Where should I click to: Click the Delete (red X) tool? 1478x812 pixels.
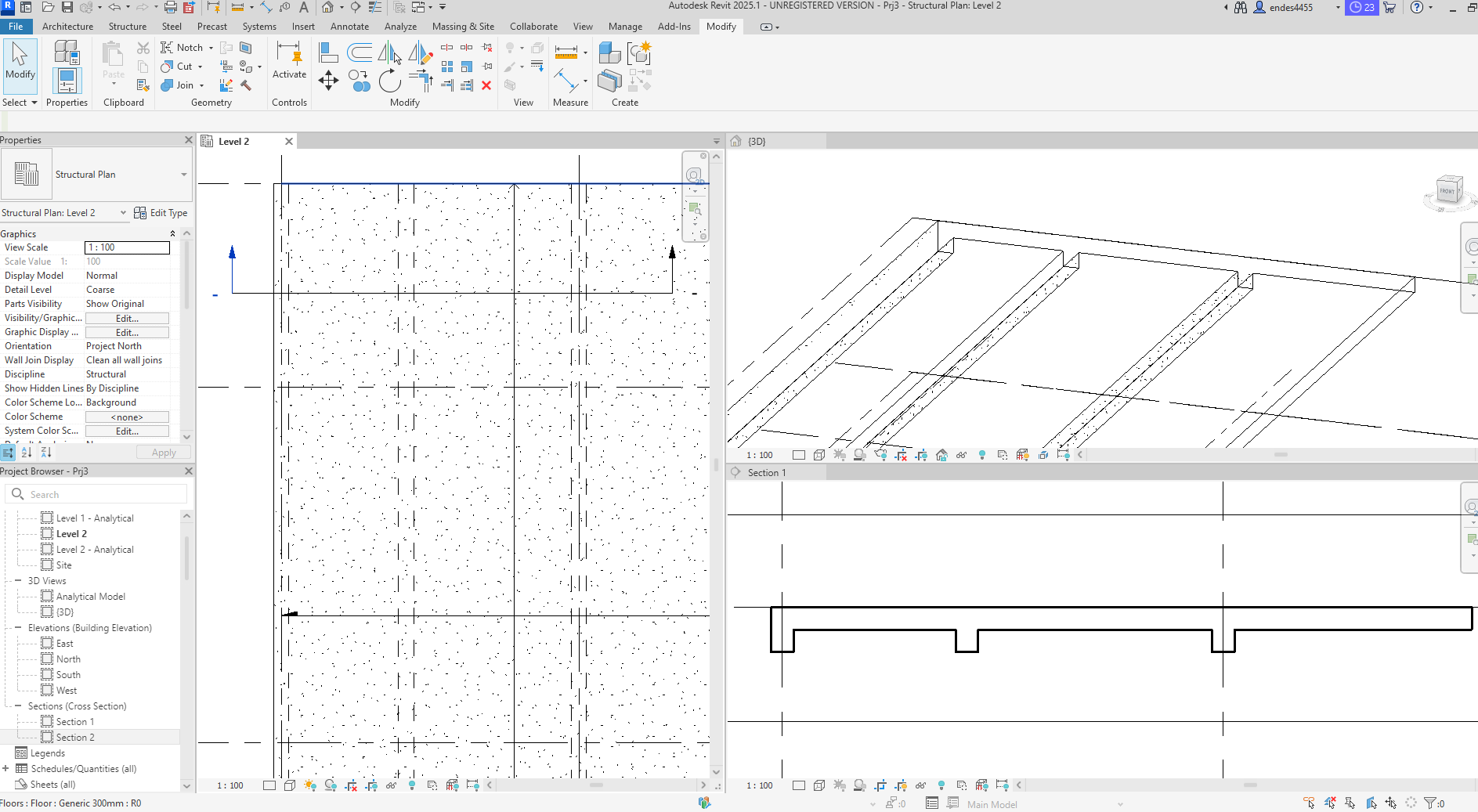486,86
